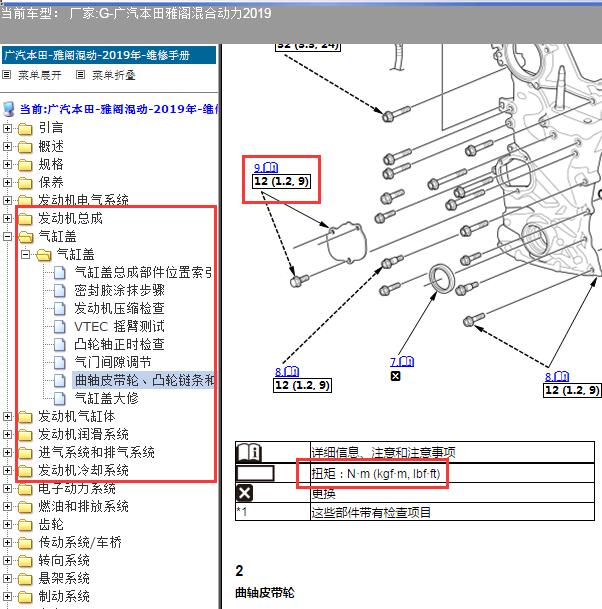
Task: Open 凸轮轴正时检查 page
Action: coord(119,345)
